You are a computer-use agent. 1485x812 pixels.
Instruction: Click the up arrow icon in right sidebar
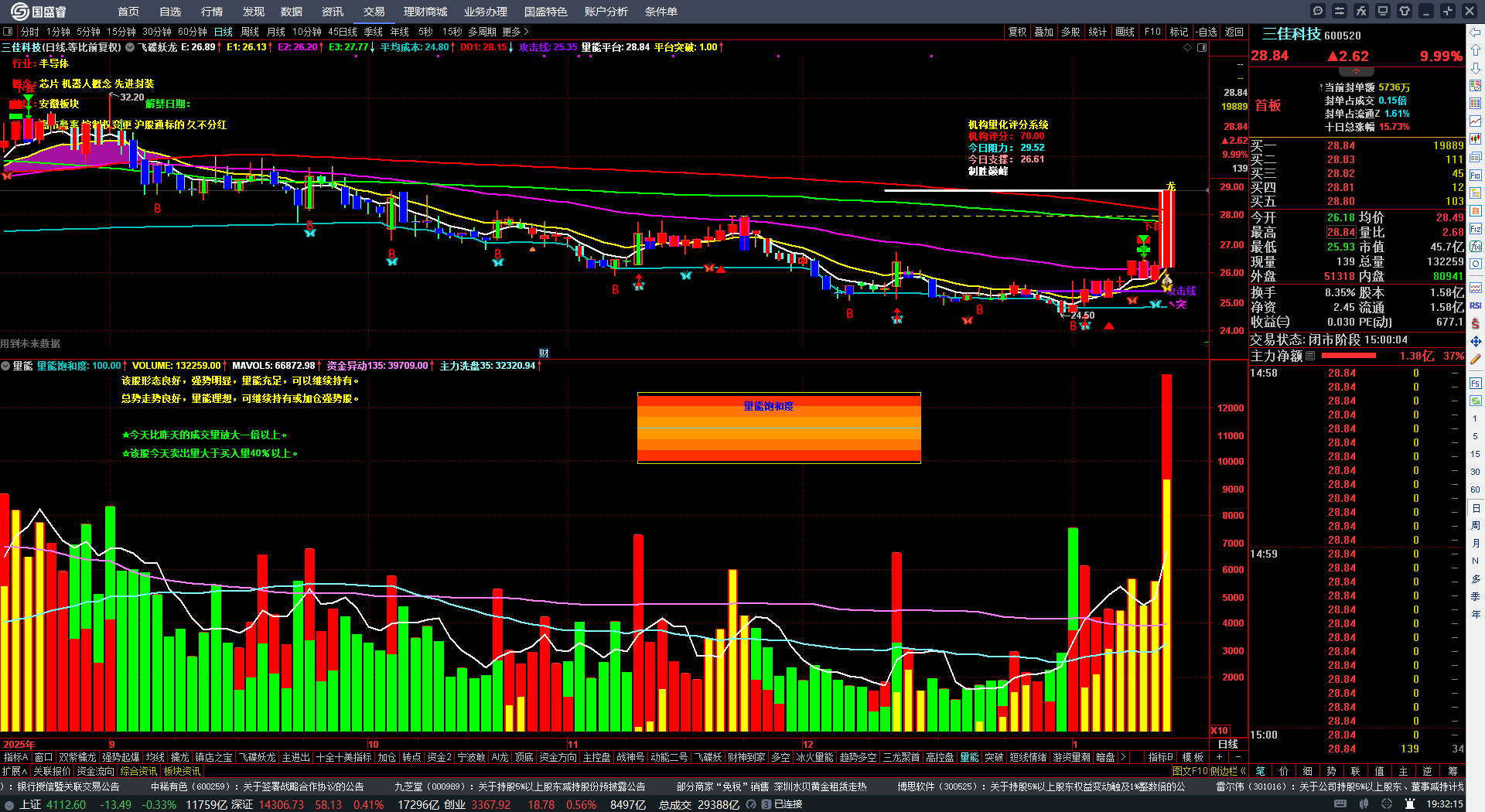pos(1476,50)
